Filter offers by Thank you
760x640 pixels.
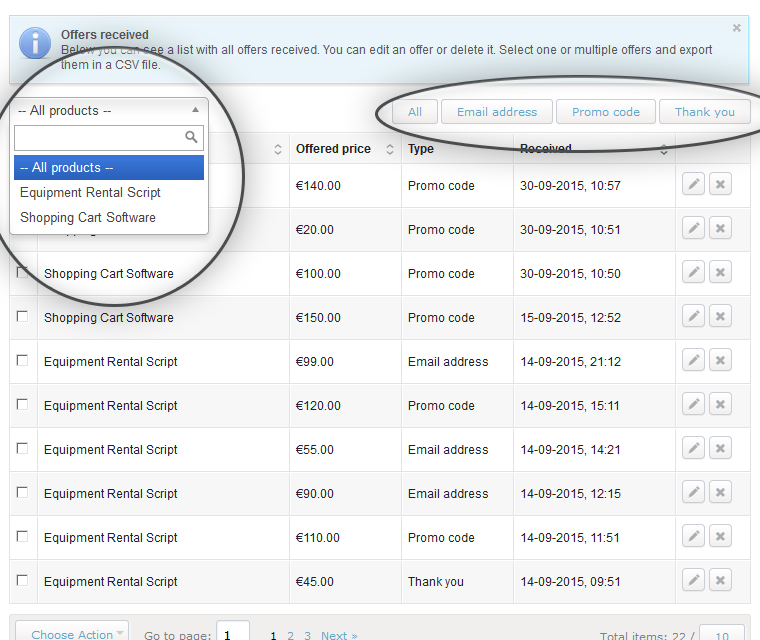click(705, 112)
